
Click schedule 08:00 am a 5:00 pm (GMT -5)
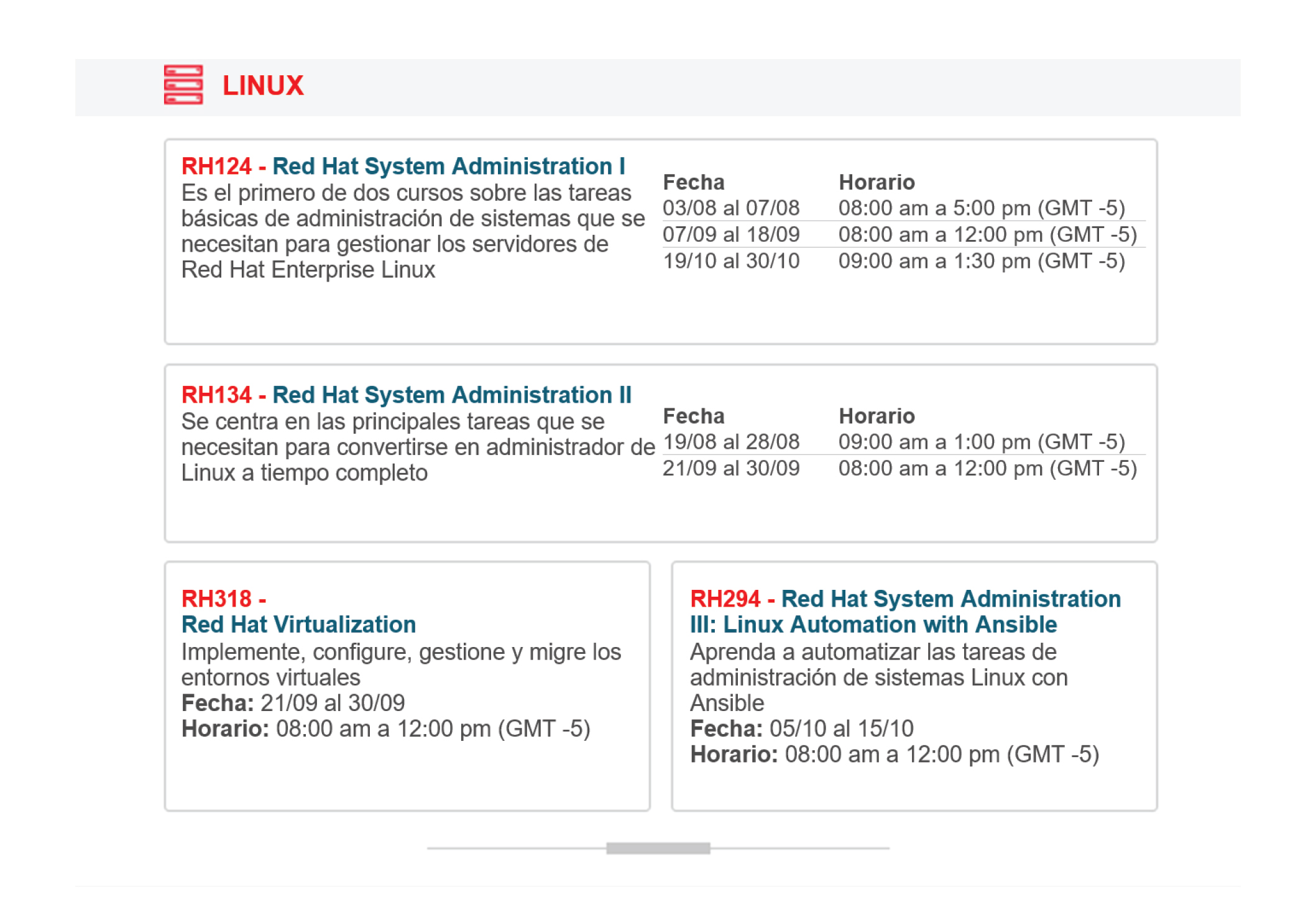[982, 208]
